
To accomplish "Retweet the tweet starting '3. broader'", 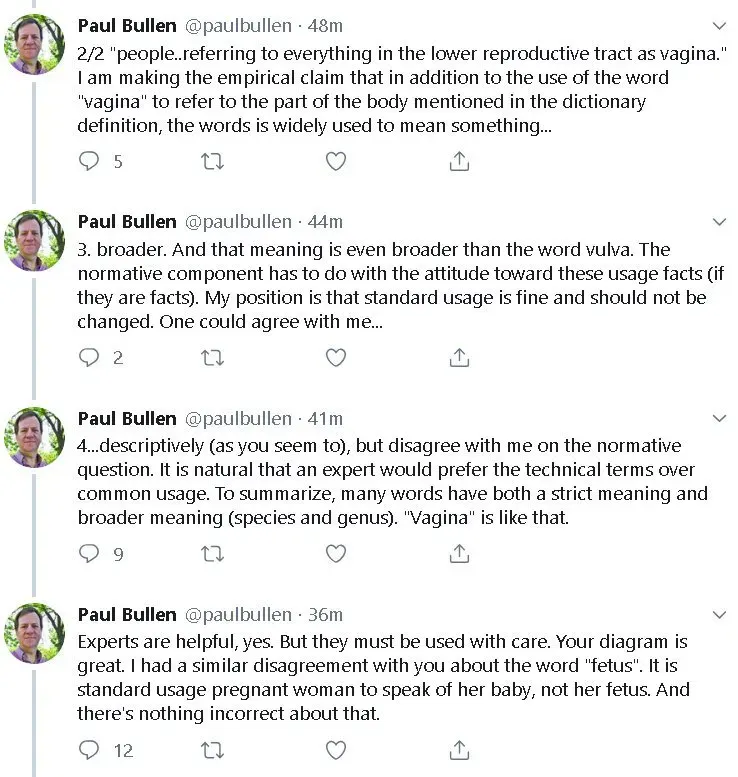I will [213, 357].
